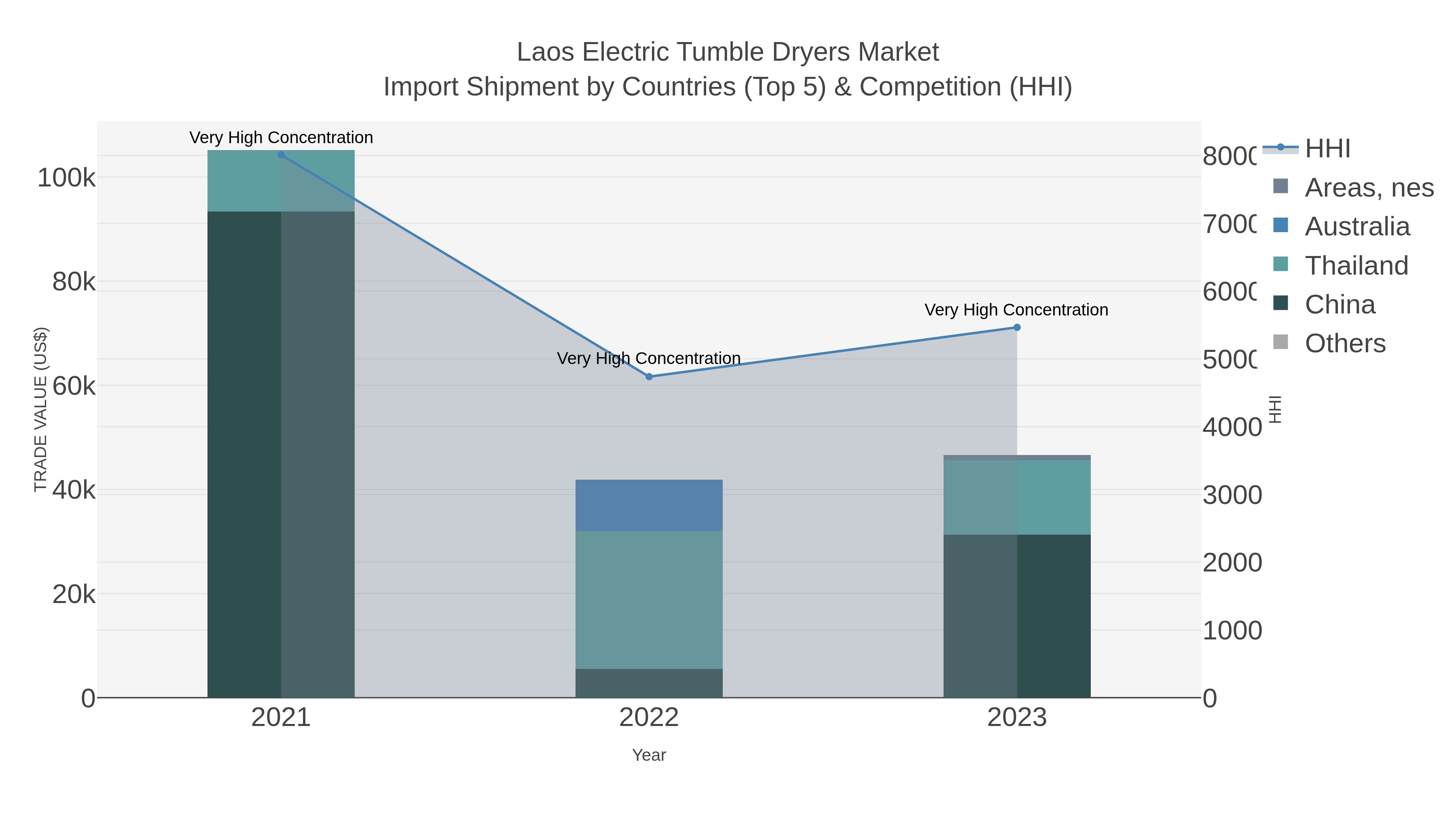Image resolution: width=1456 pixels, height=819 pixels.
Task: Click the Import Shipment by Countries subtitle
Action: 728,87
